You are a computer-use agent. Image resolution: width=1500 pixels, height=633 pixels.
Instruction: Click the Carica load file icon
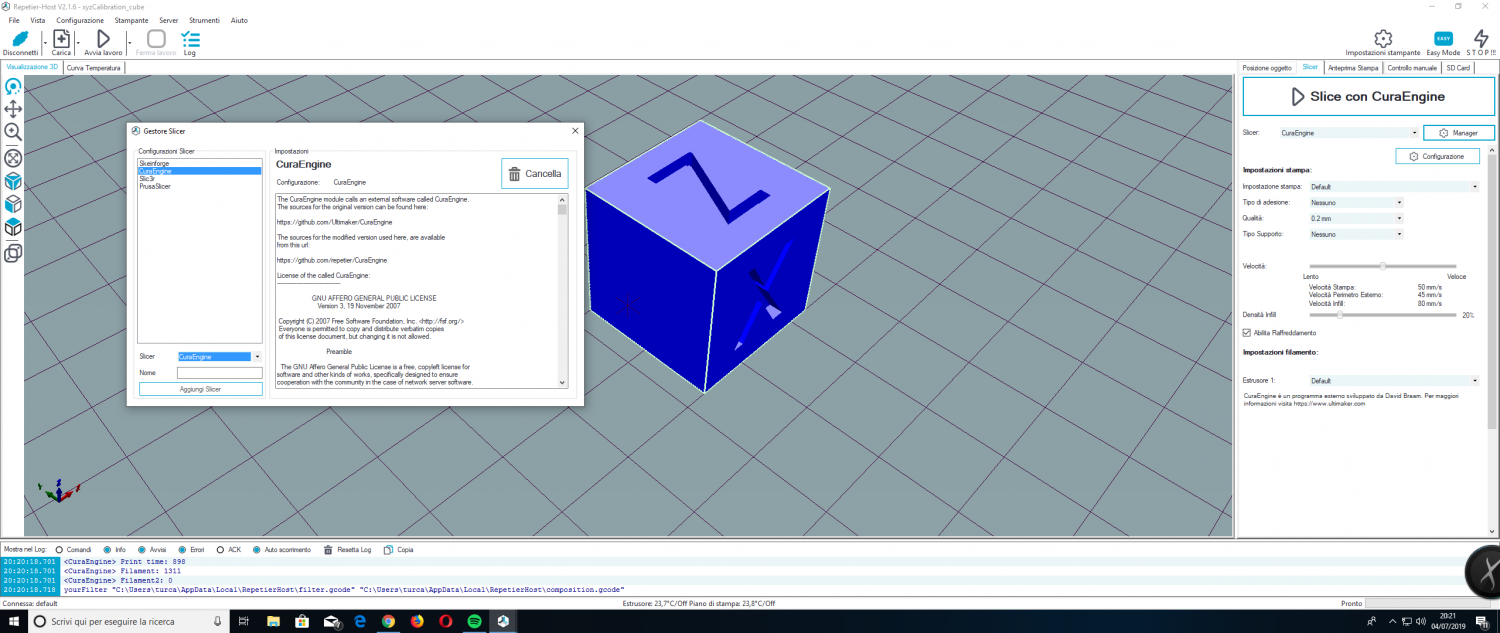[x=61, y=39]
